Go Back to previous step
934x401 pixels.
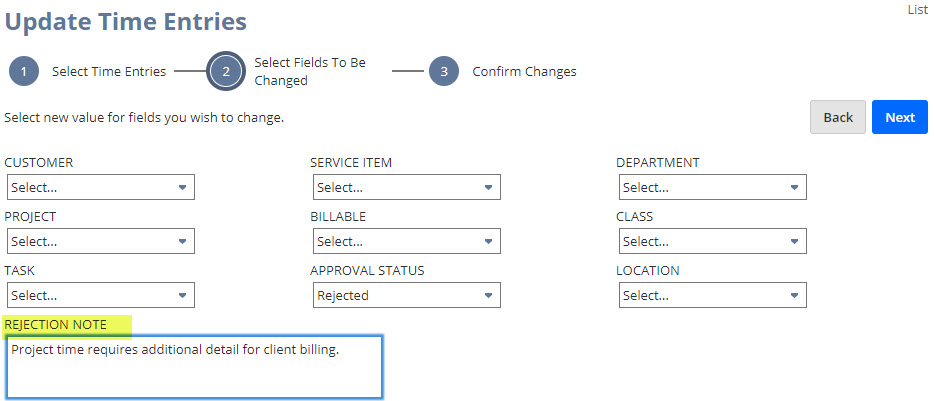[838, 117]
